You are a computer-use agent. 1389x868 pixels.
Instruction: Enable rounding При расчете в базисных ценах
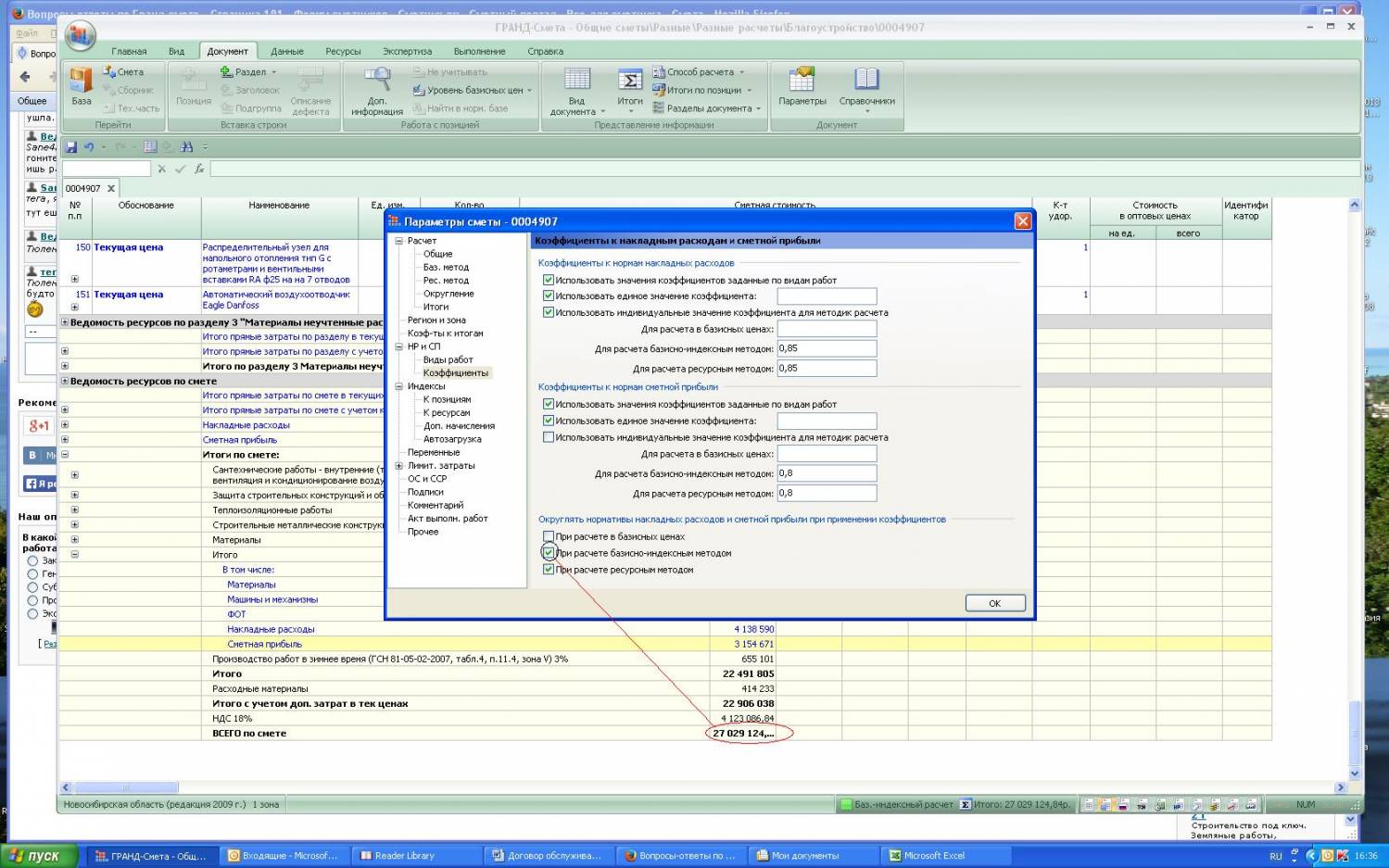[549, 536]
